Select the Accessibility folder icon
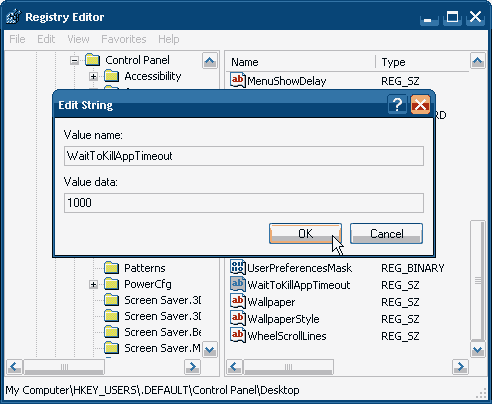The width and height of the screenshot is (492, 404). pos(112,76)
